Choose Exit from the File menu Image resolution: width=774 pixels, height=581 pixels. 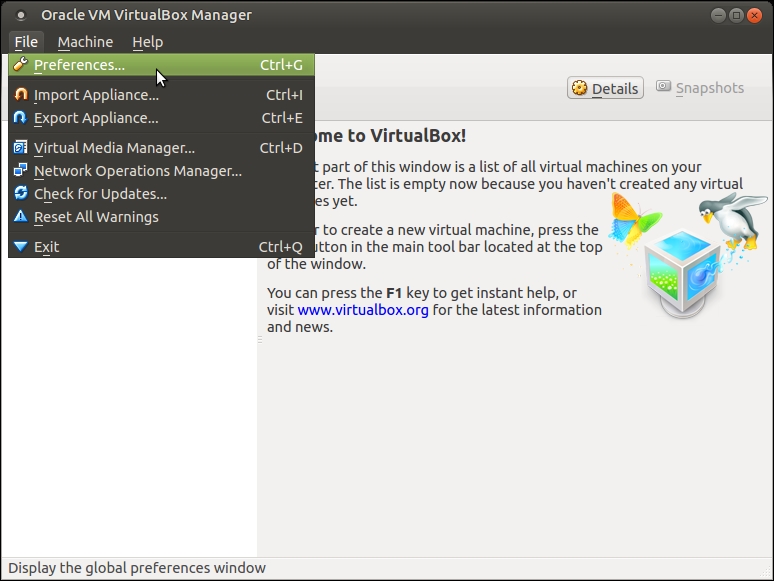pos(161,246)
